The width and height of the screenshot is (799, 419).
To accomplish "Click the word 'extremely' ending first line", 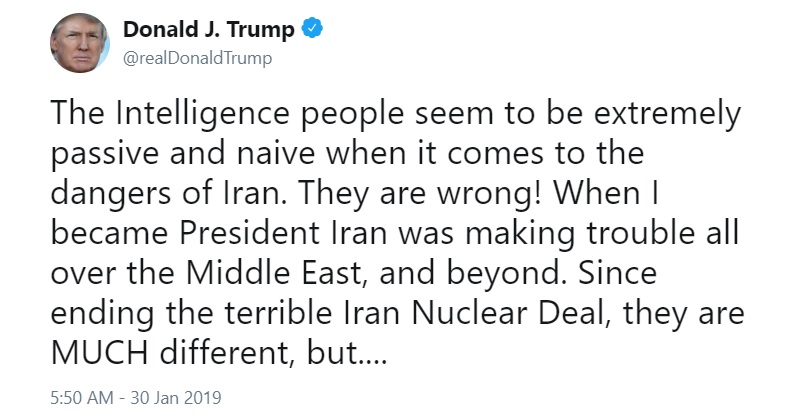I will pyautogui.click(x=667, y=114).
